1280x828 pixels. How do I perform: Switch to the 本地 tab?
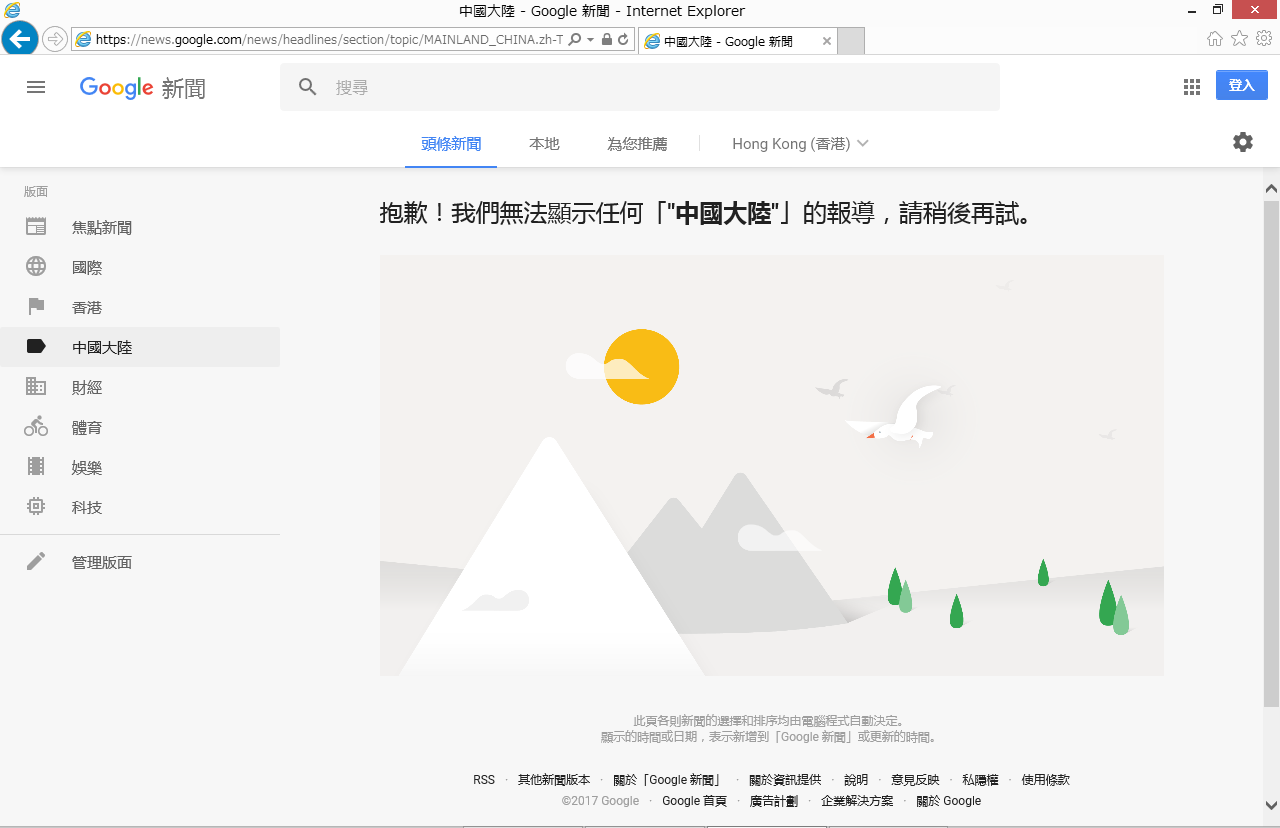coord(544,144)
